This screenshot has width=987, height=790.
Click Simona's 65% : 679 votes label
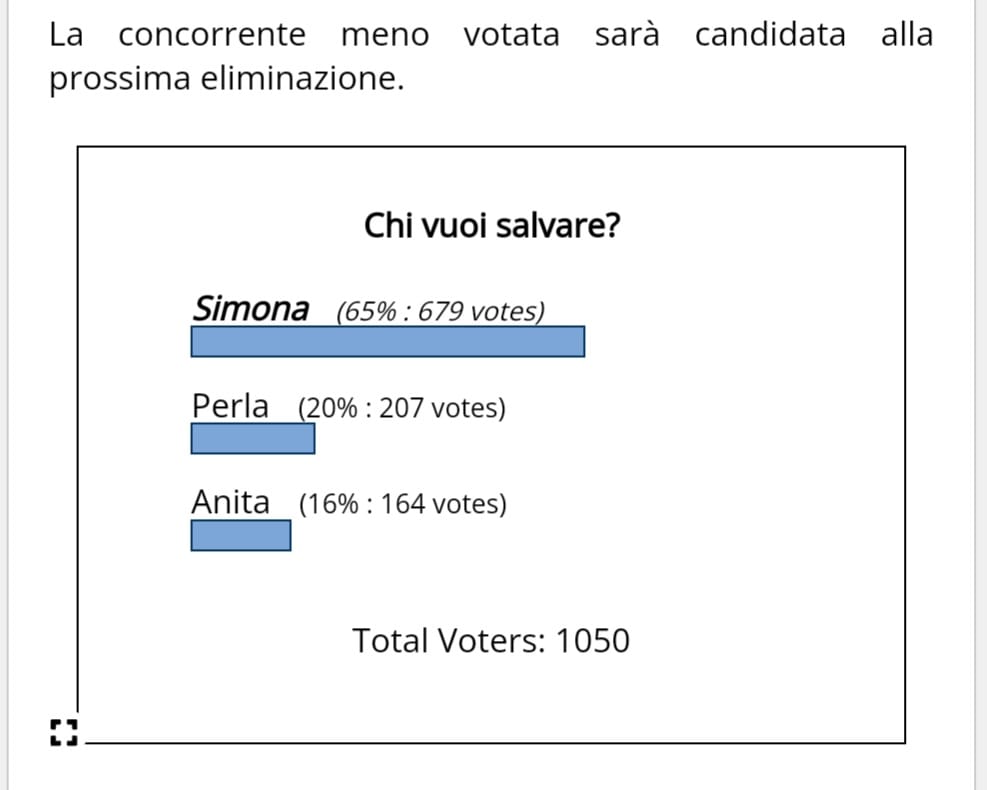[441, 312]
